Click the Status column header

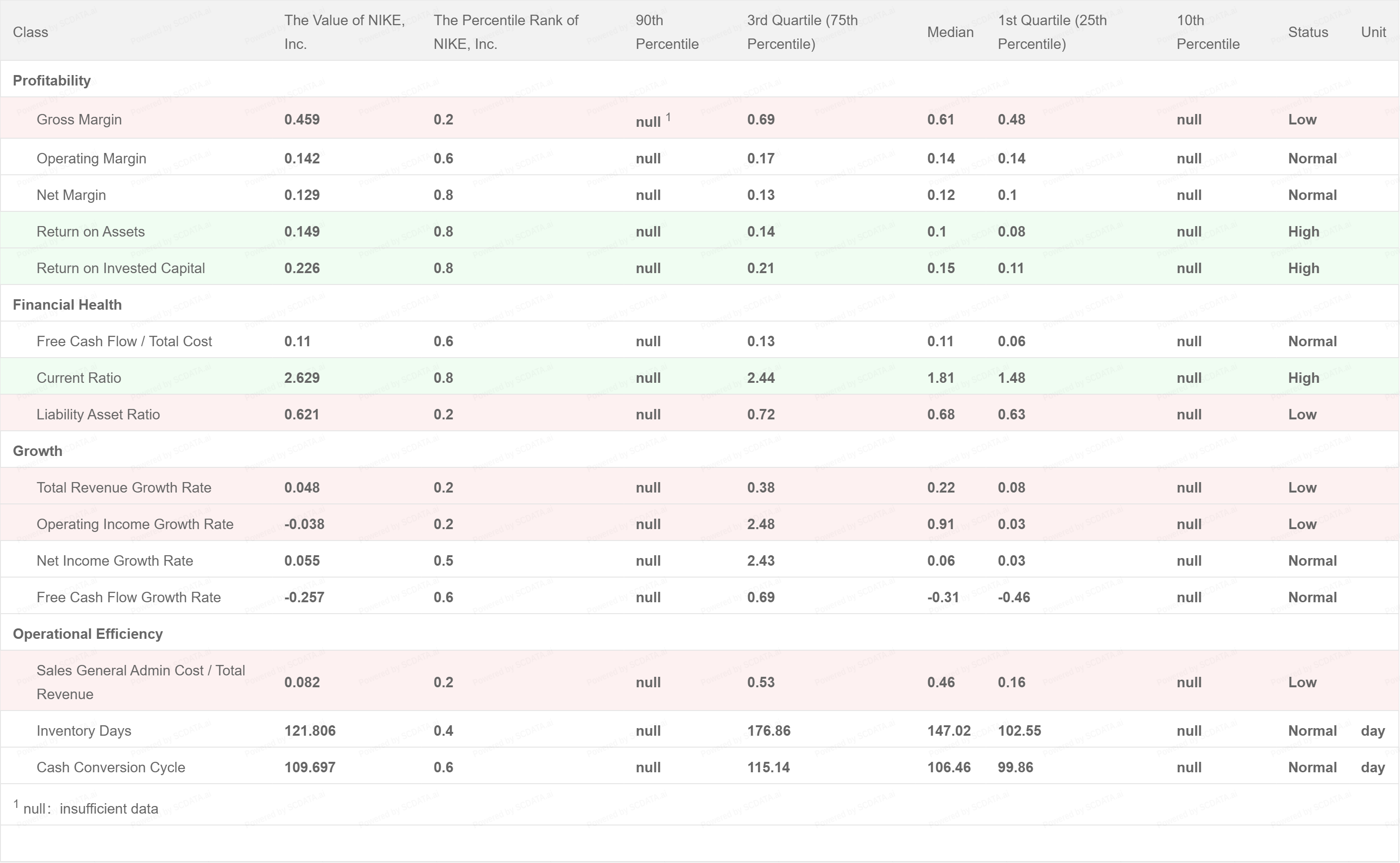[1307, 32]
